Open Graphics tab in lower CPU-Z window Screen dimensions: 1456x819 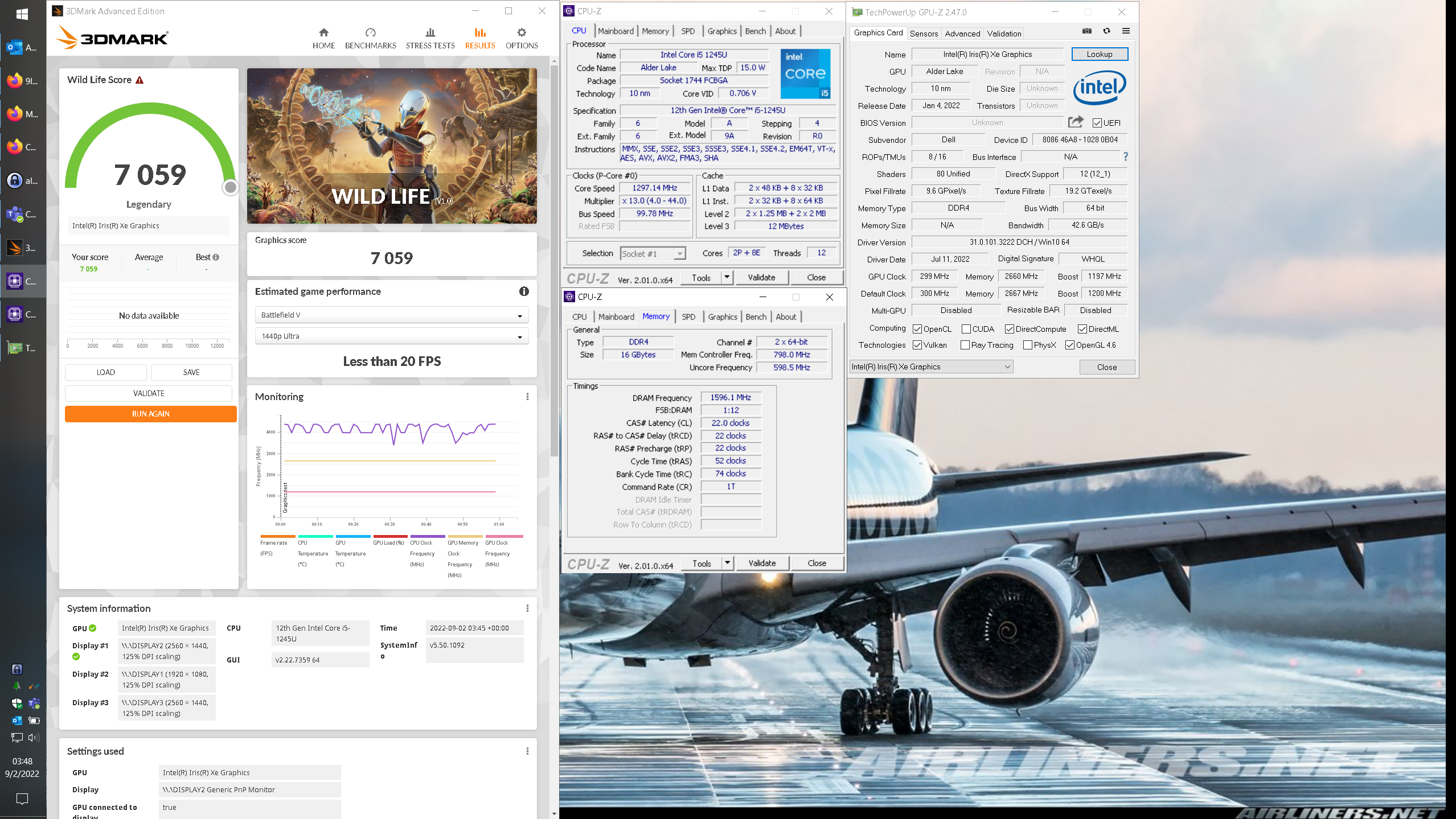coord(723,317)
